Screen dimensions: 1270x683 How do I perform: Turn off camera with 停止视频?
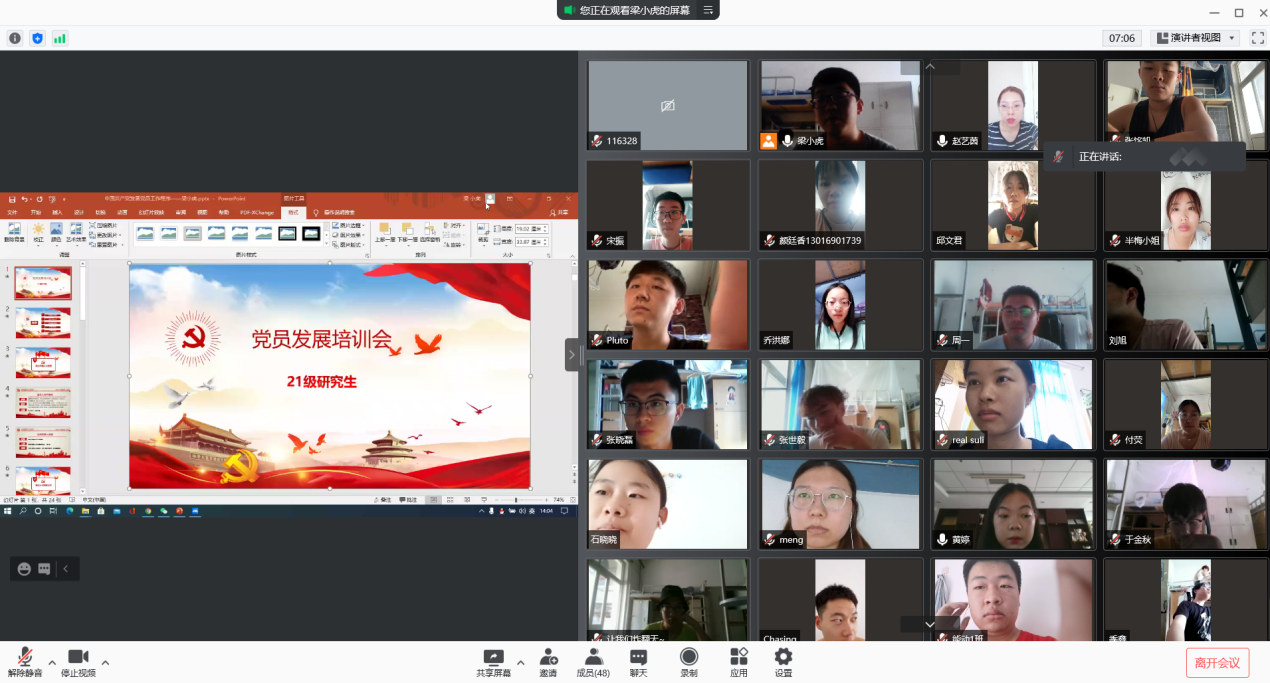[x=78, y=661]
